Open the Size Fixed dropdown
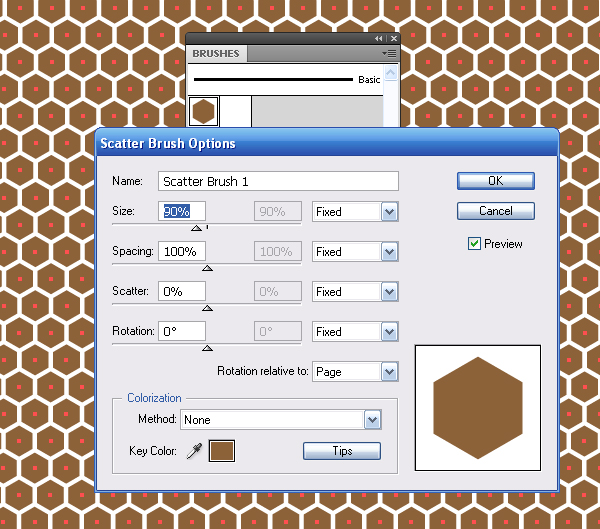Viewport: 600px width, 529px height. coord(355,212)
